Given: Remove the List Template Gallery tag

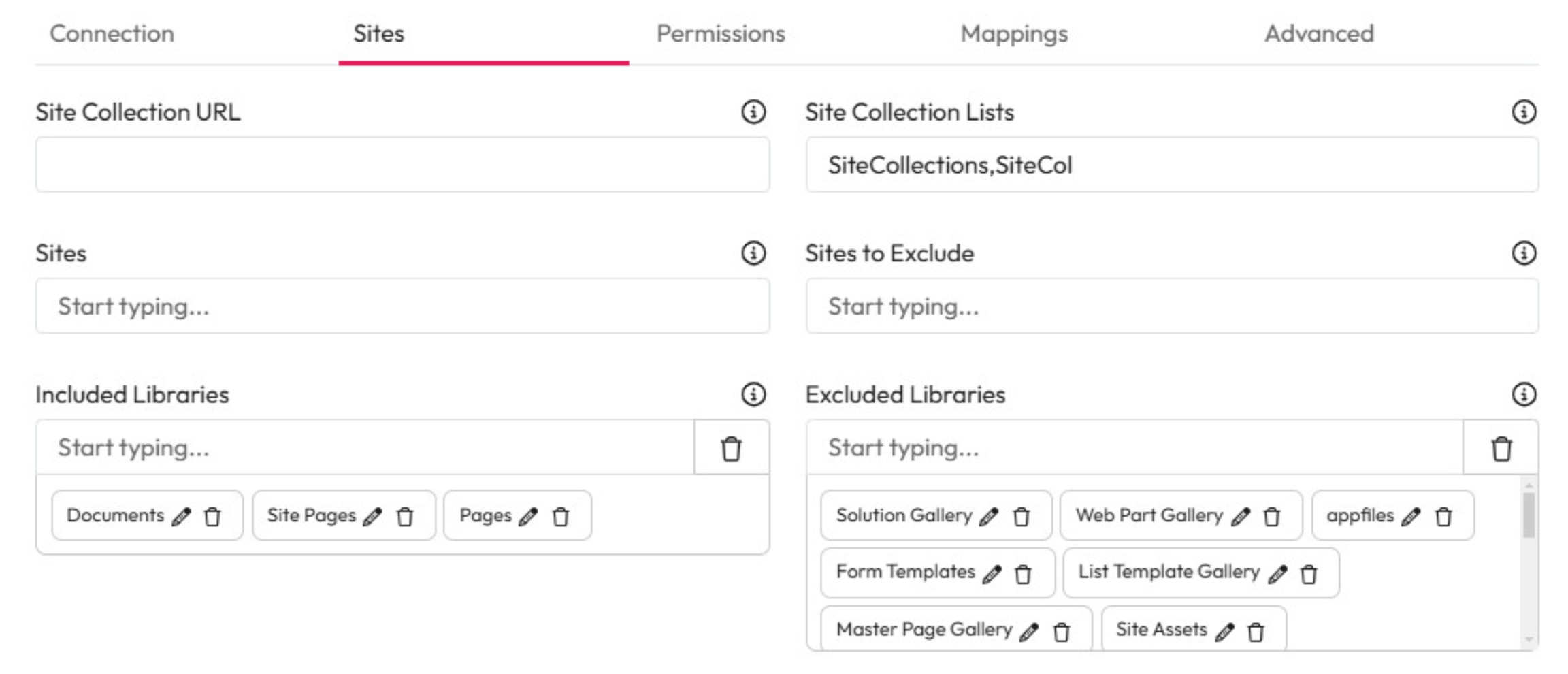Looking at the screenshot, I should coord(1308,574).
